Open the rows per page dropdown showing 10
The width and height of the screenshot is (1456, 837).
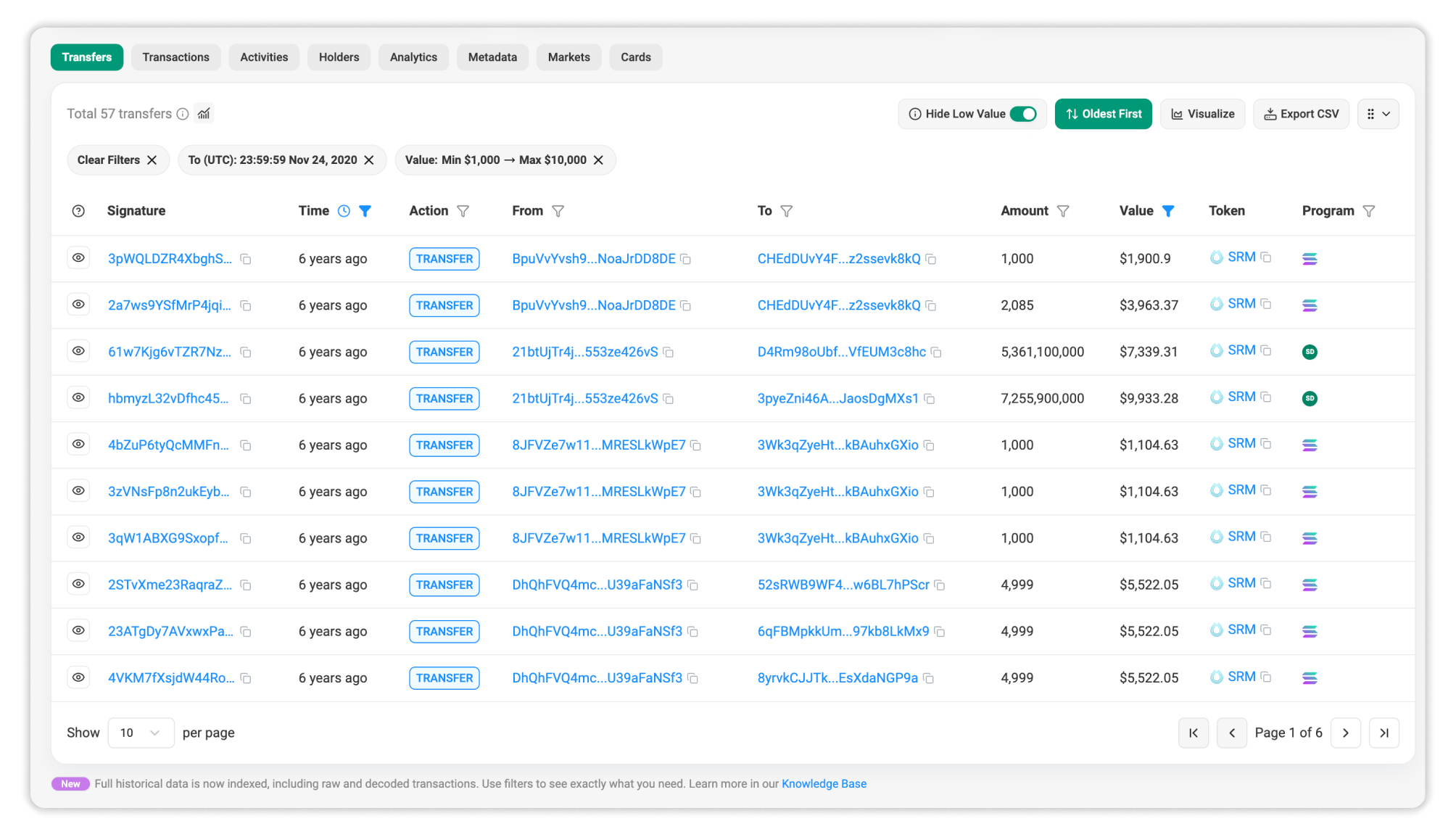pyautogui.click(x=141, y=733)
